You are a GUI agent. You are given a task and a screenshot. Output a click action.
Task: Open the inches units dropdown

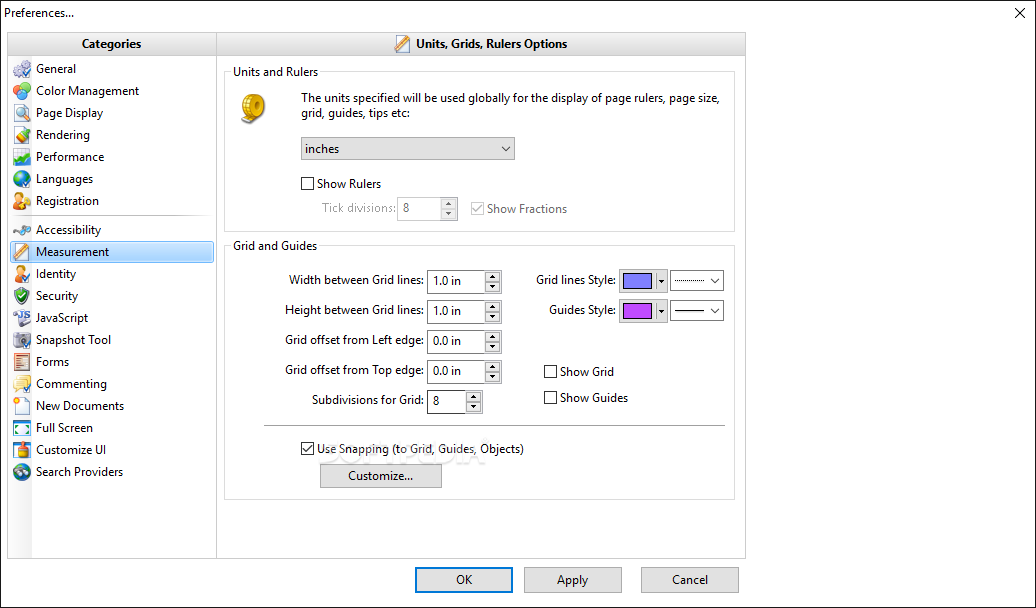pyautogui.click(x=408, y=149)
